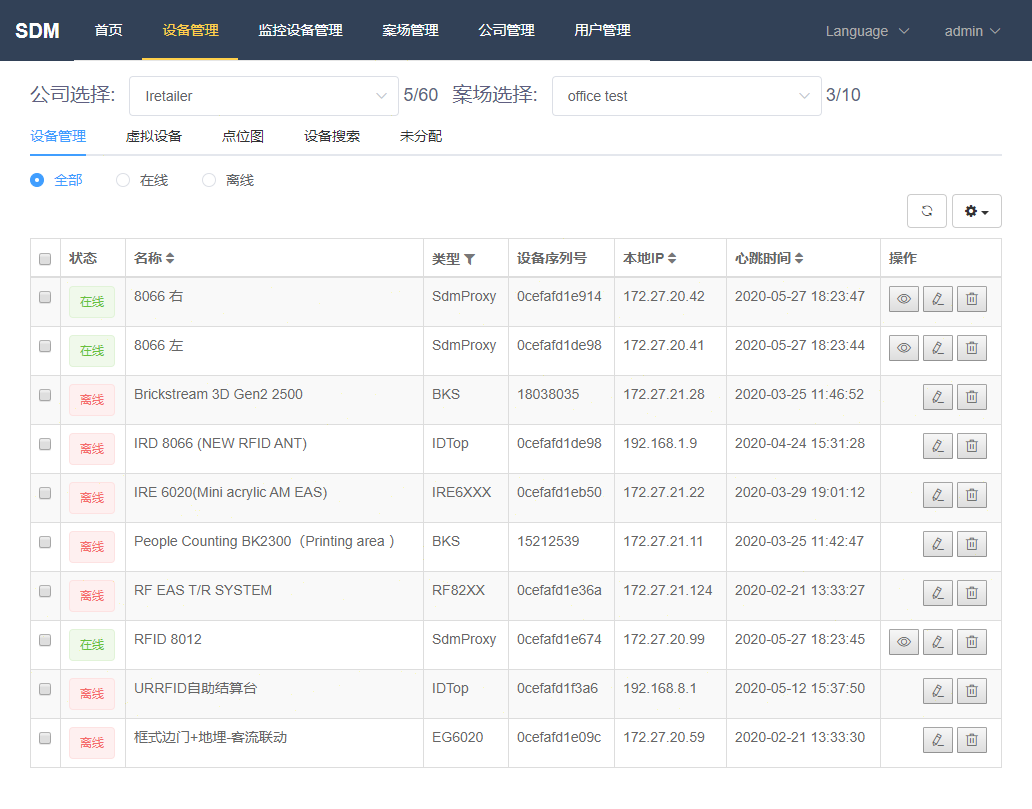The height and width of the screenshot is (809, 1032).
Task: Click the refresh table icon button
Action: [926, 211]
